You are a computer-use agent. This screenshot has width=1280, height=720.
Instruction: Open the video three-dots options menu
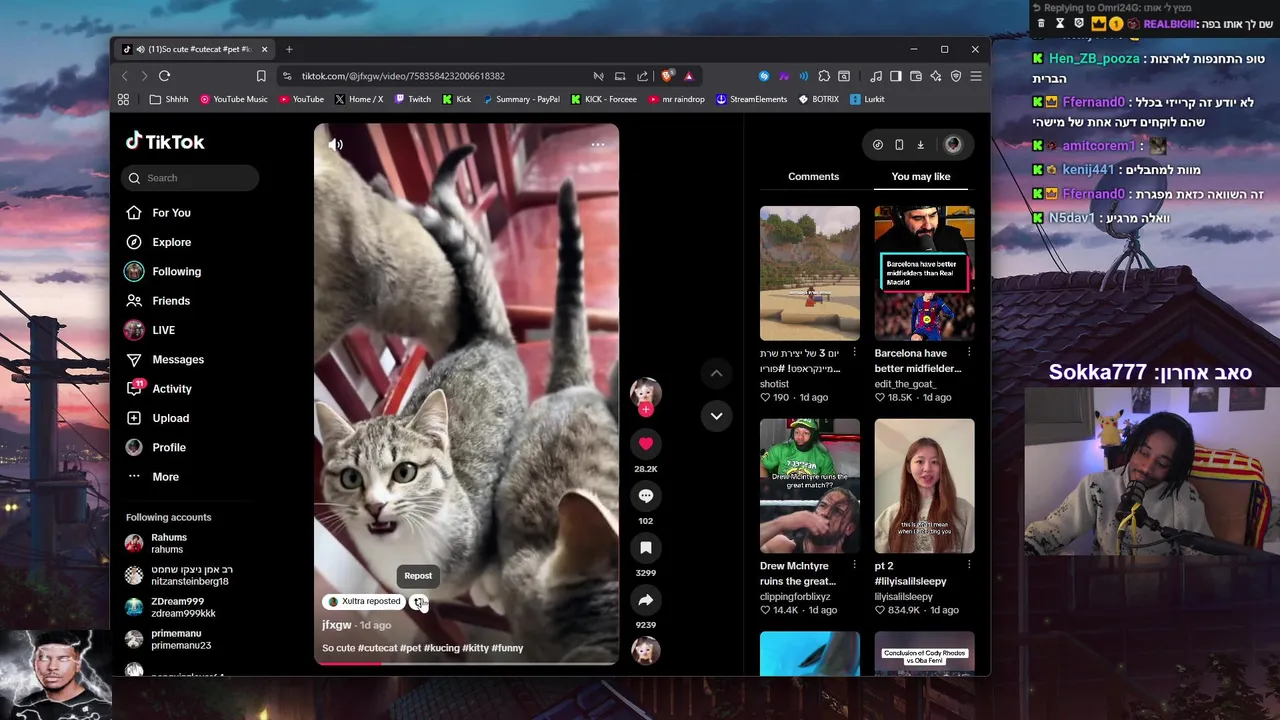tap(598, 145)
